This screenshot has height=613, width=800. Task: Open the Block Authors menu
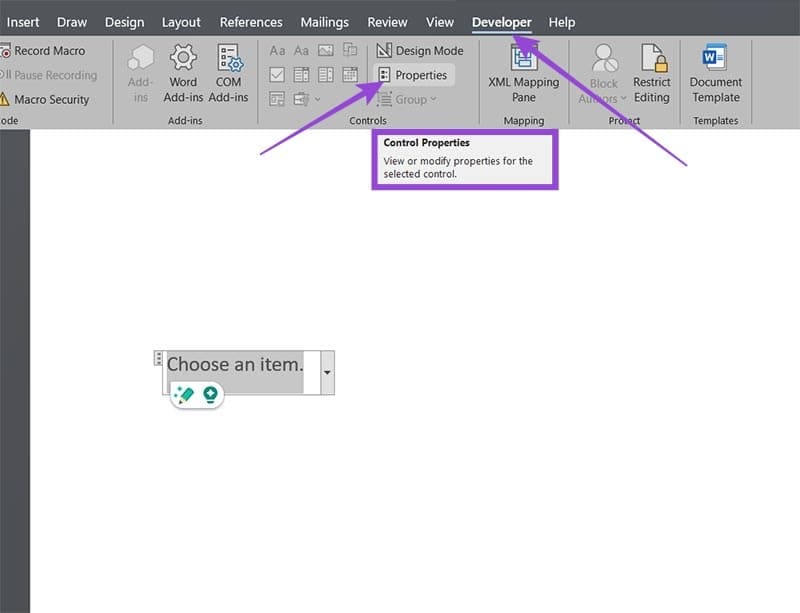click(604, 74)
